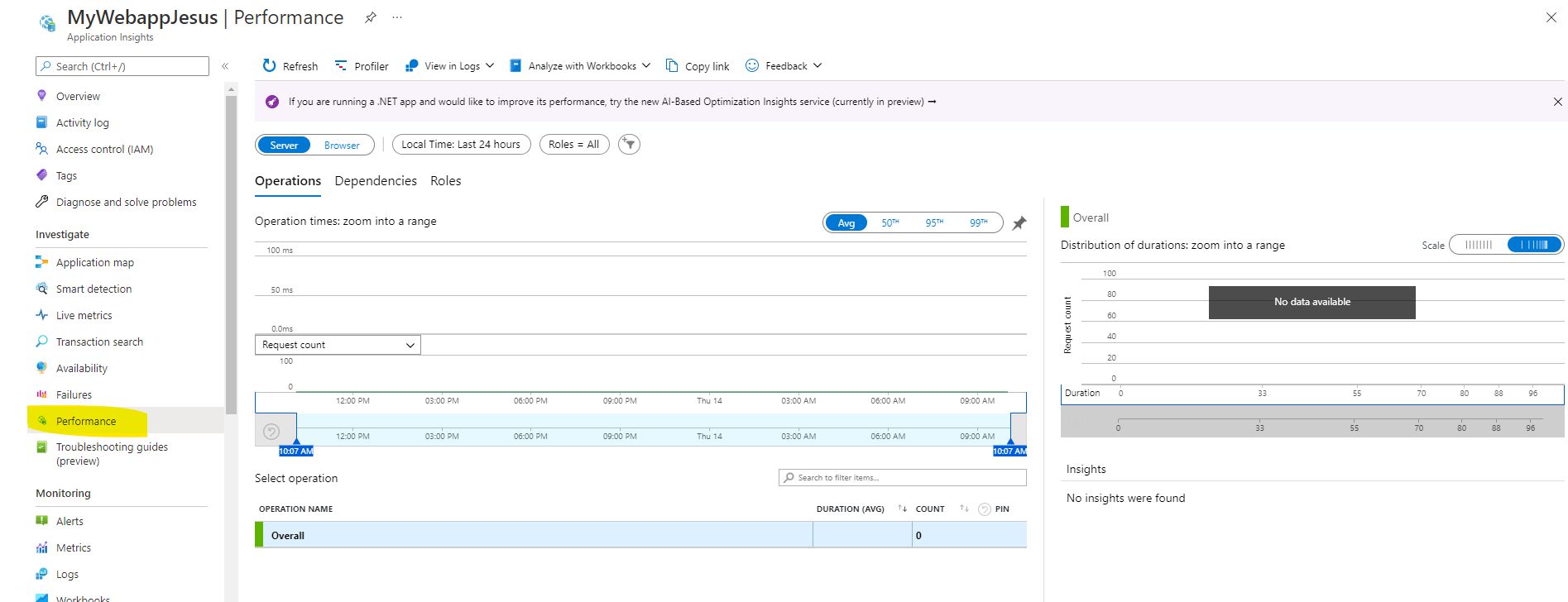The height and width of the screenshot is (602, 1568).
Task: Open Alerts under Monitoring
Action: pos(70,522)
